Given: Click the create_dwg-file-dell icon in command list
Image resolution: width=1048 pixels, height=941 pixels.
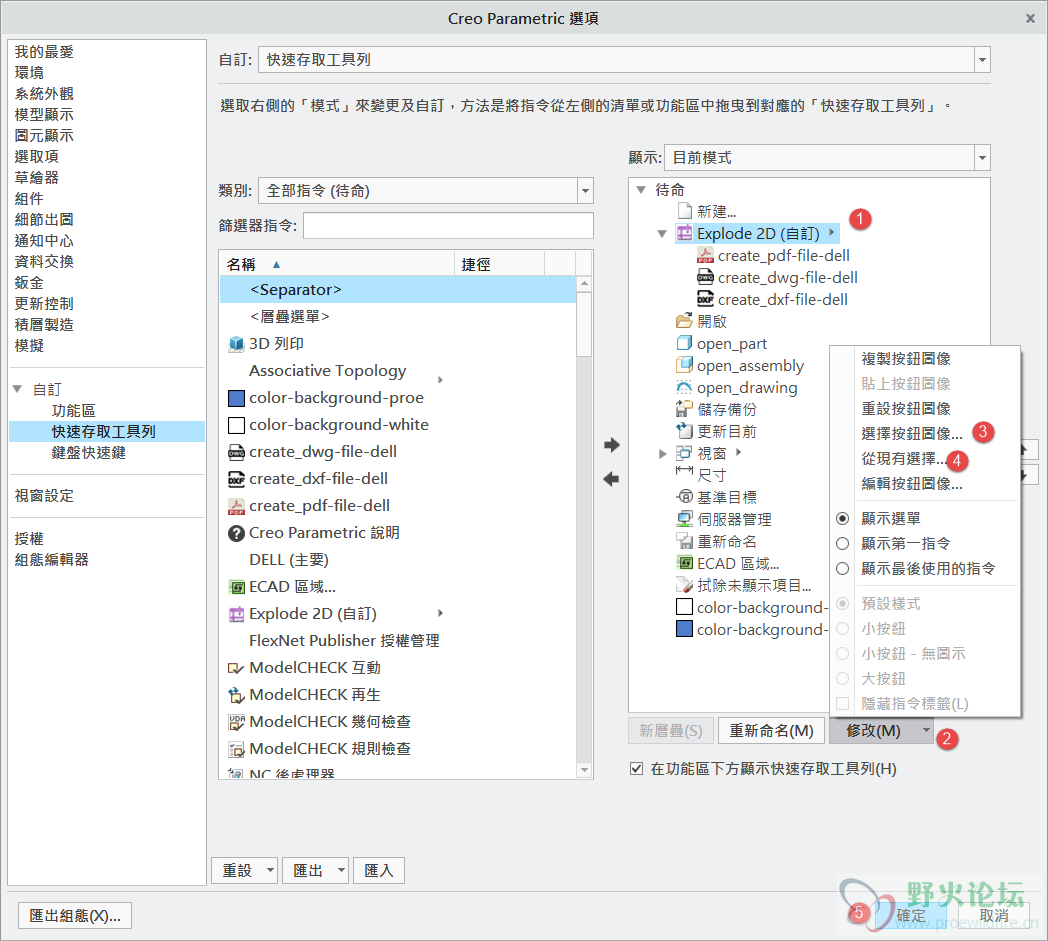Looking at the screenshot, I should pyautogui.click(x=237, y=452).
